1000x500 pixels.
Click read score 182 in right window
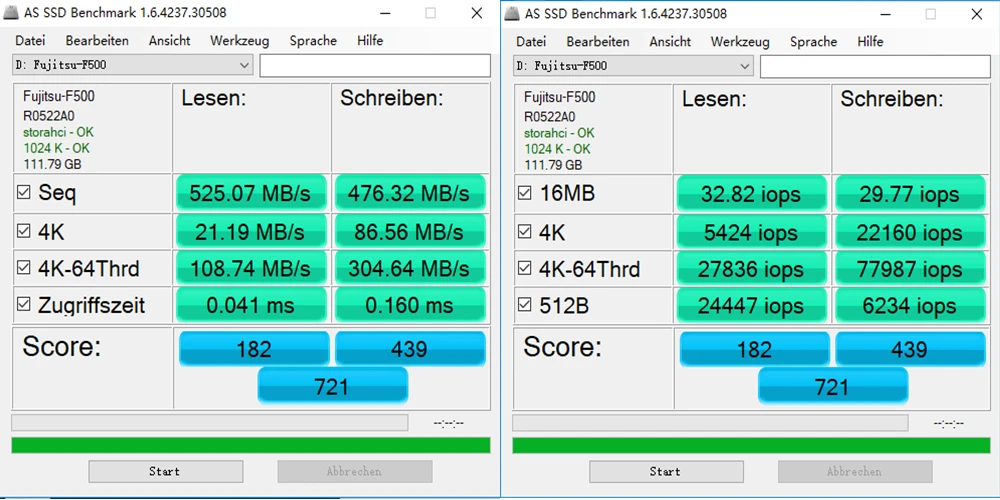(754, 348)
